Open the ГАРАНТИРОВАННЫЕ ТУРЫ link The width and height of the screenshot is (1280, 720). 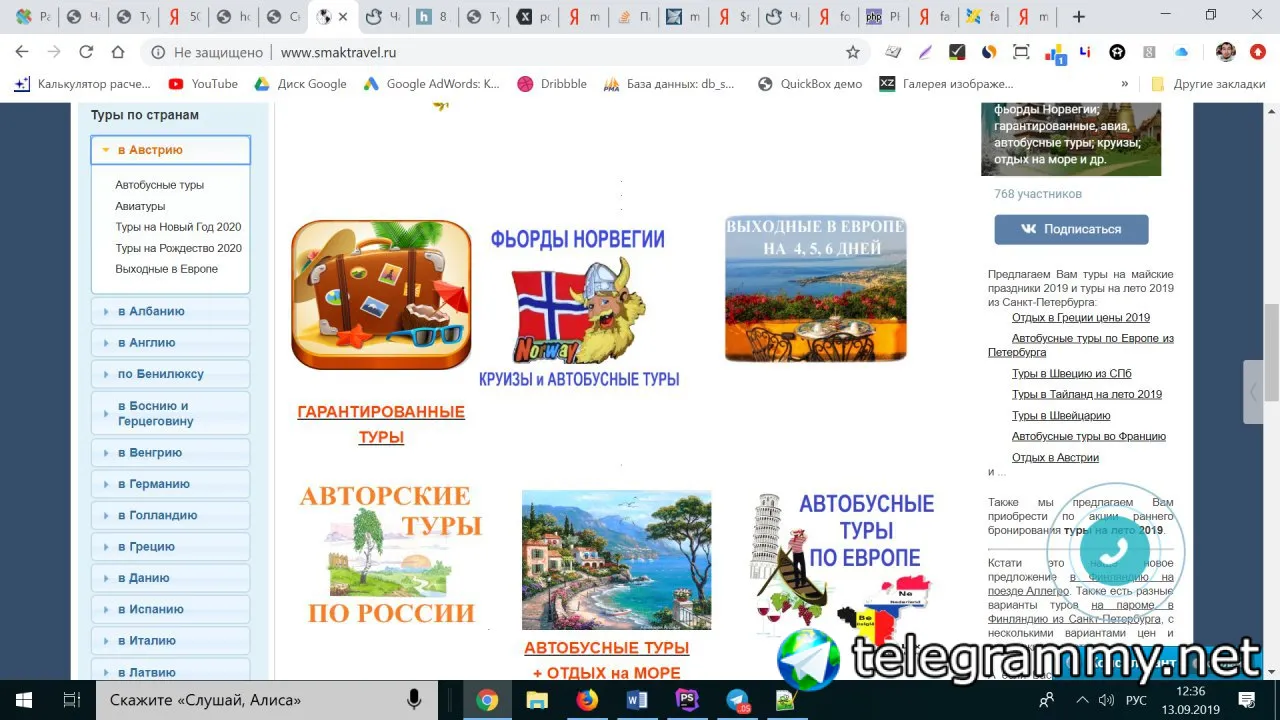[381, 424]
